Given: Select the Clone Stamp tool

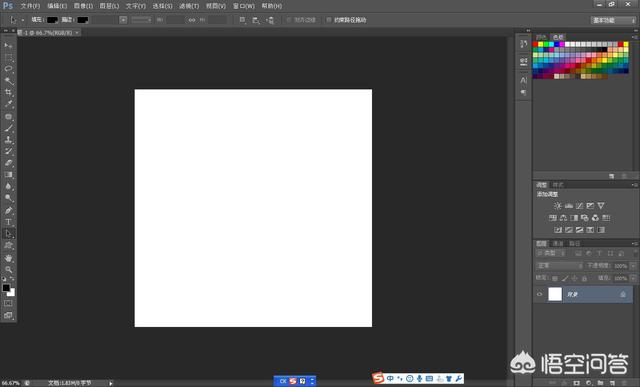Looking at the screenshot, I should 8,140.
